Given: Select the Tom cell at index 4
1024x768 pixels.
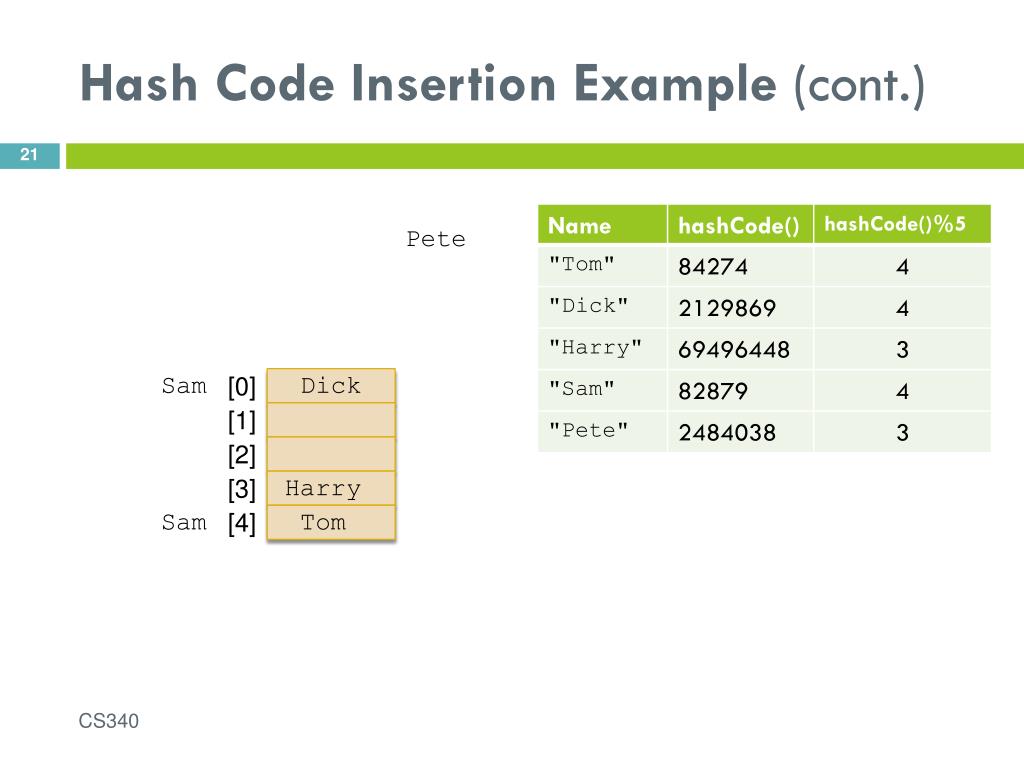Looking at the screenshot, I should point(331,522).
